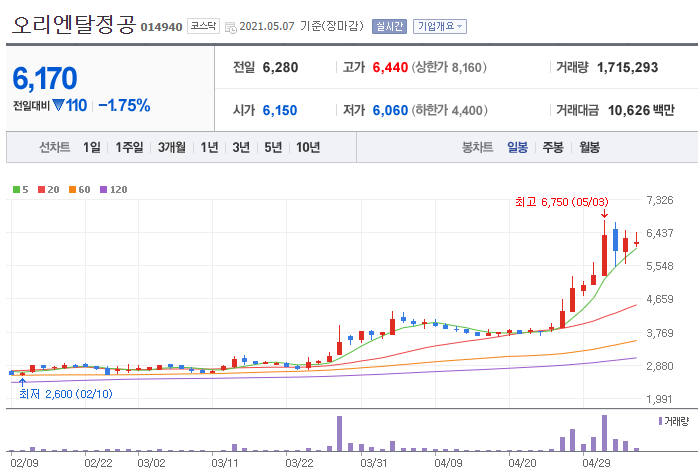Click the 1,991 price axis label

point(660,399)
